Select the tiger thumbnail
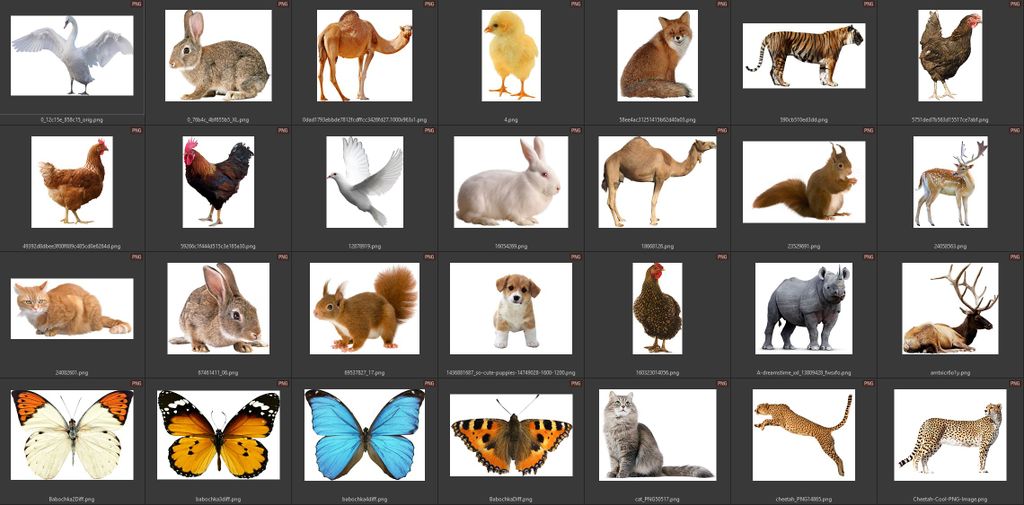 point(804,55)
